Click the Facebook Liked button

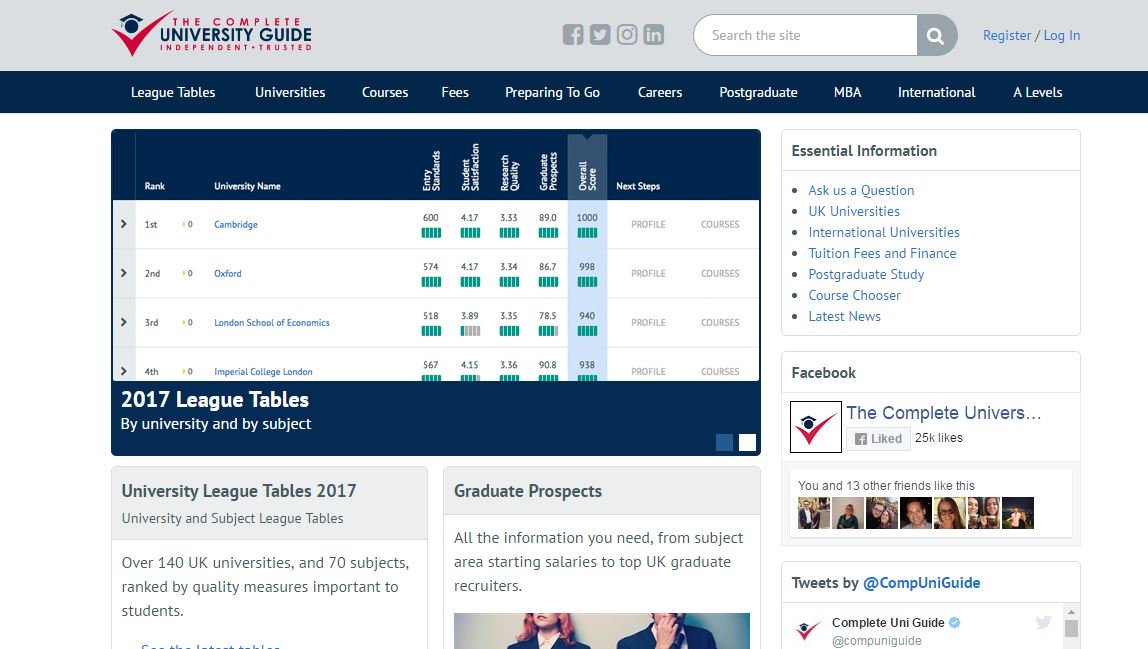tap(879, 439)
